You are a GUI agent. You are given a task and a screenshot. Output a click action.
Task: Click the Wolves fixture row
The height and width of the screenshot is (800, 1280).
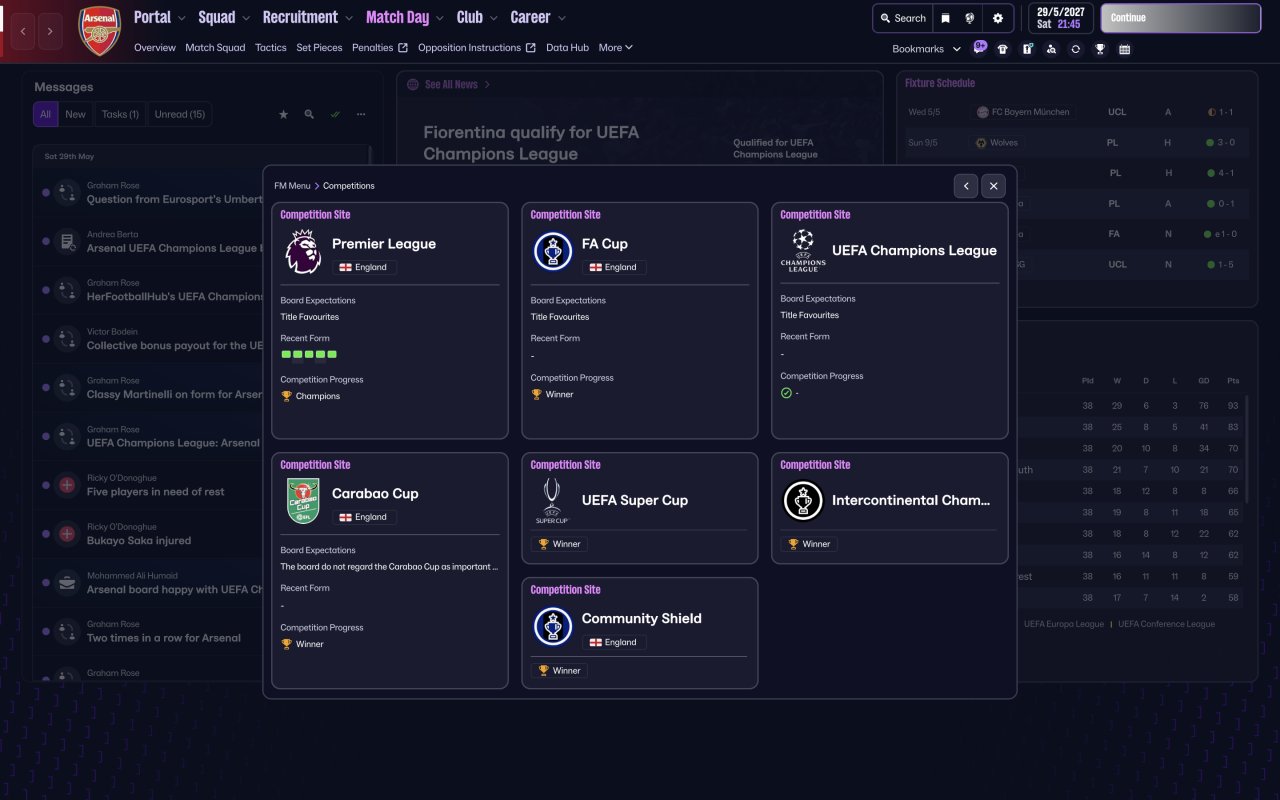(1076, 143)
